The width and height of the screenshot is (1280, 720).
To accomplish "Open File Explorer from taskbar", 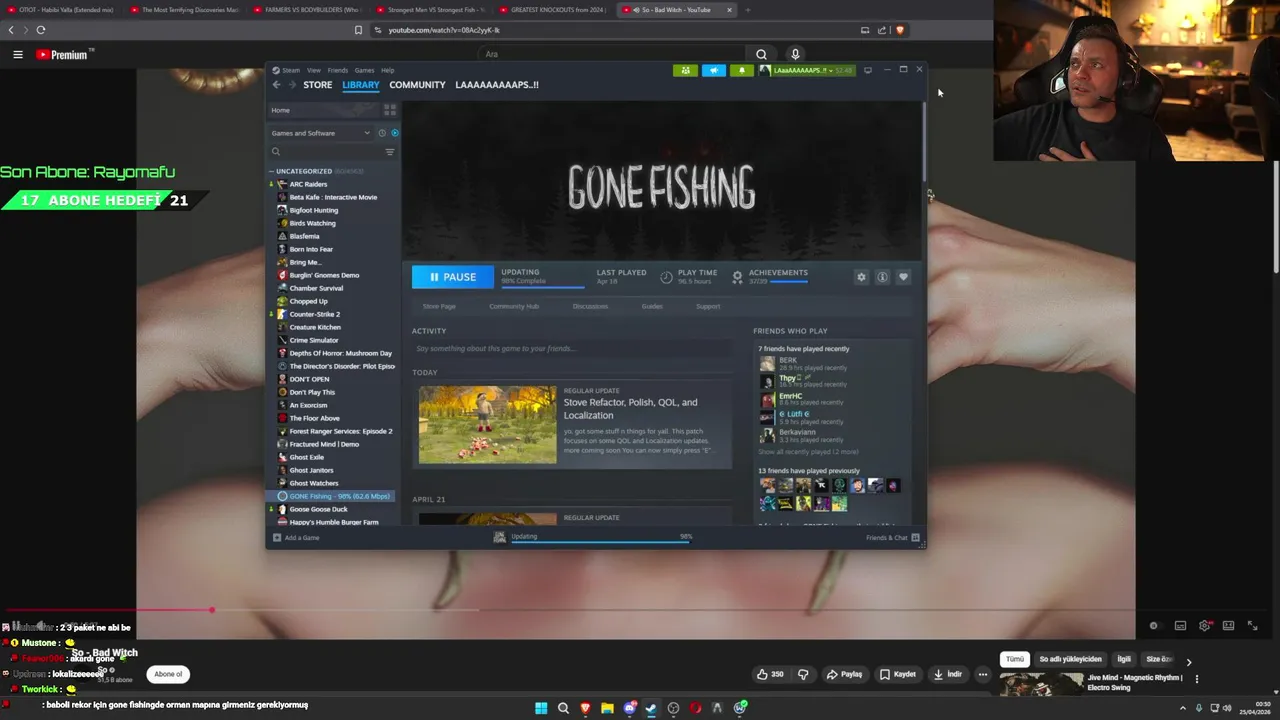I will (x=607, y=708).
